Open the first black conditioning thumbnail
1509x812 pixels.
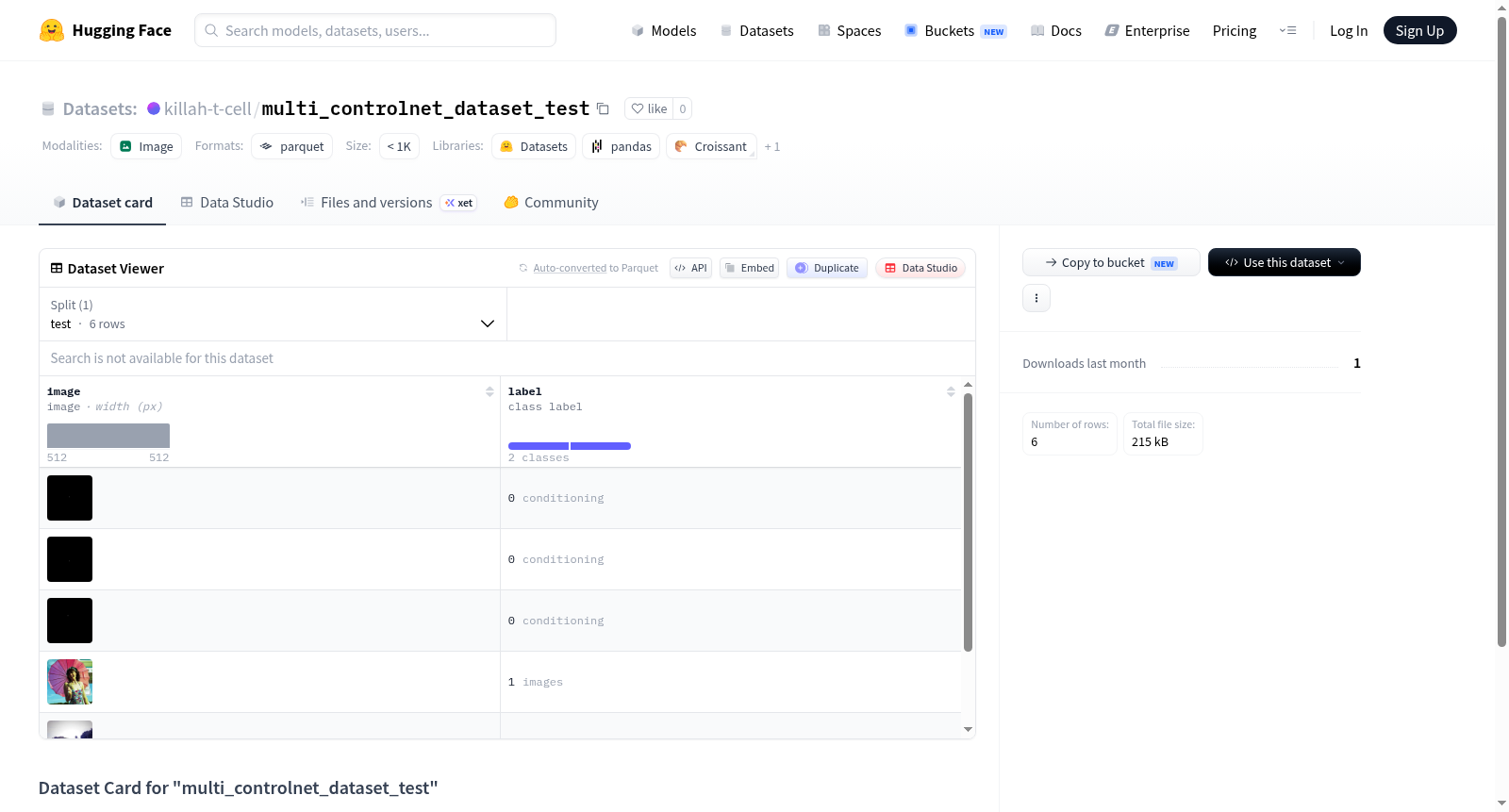click(70, 498)
